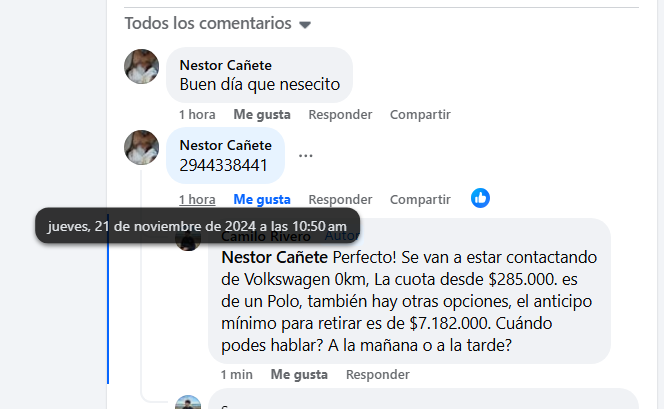The height and width of the screenshot is (409, 664).
Task: Share the 'Buen día que nesecito' comment
Action: coord(420,115)
